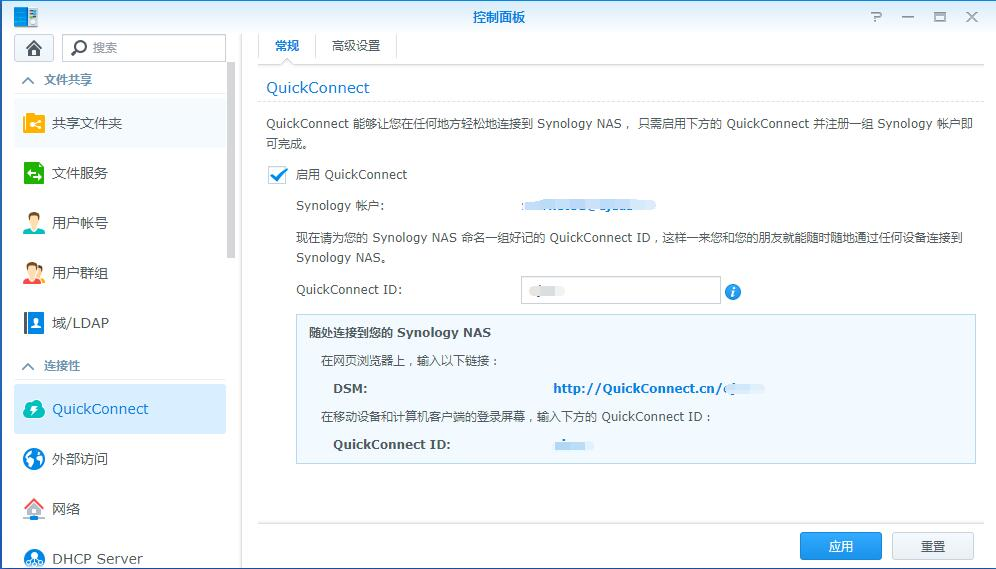Click into the 搜索 search field

(144, 48)
